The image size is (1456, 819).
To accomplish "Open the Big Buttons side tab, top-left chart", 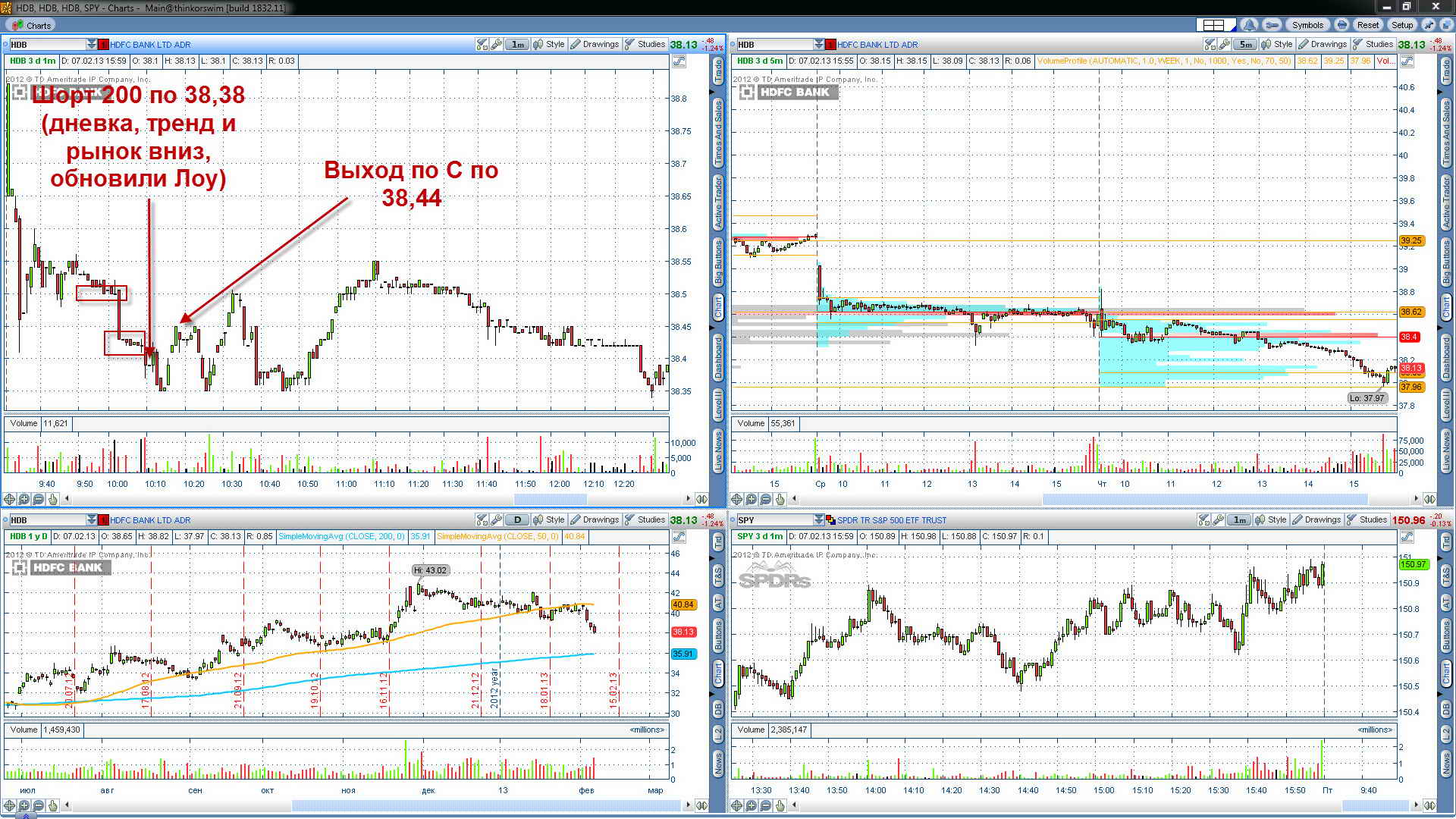I will [x=718, y=262].
